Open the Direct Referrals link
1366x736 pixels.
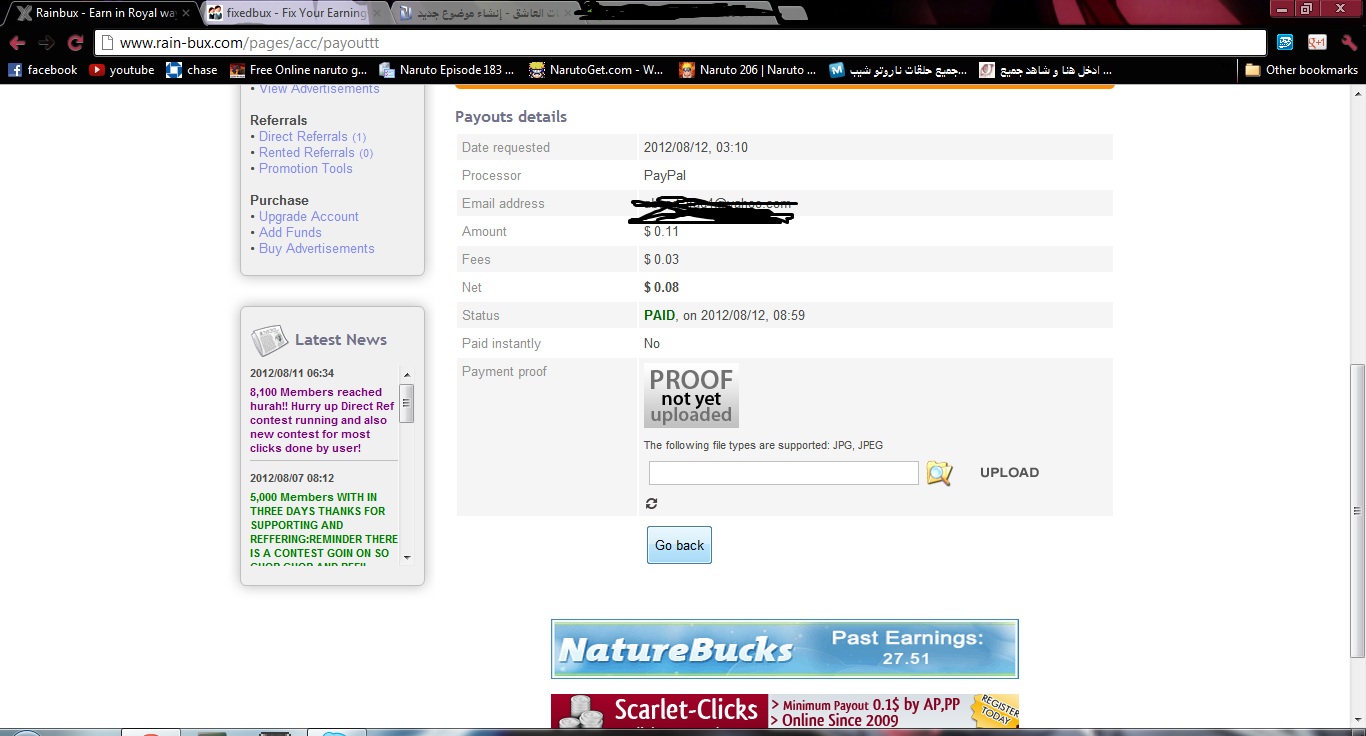click(303, 137)
